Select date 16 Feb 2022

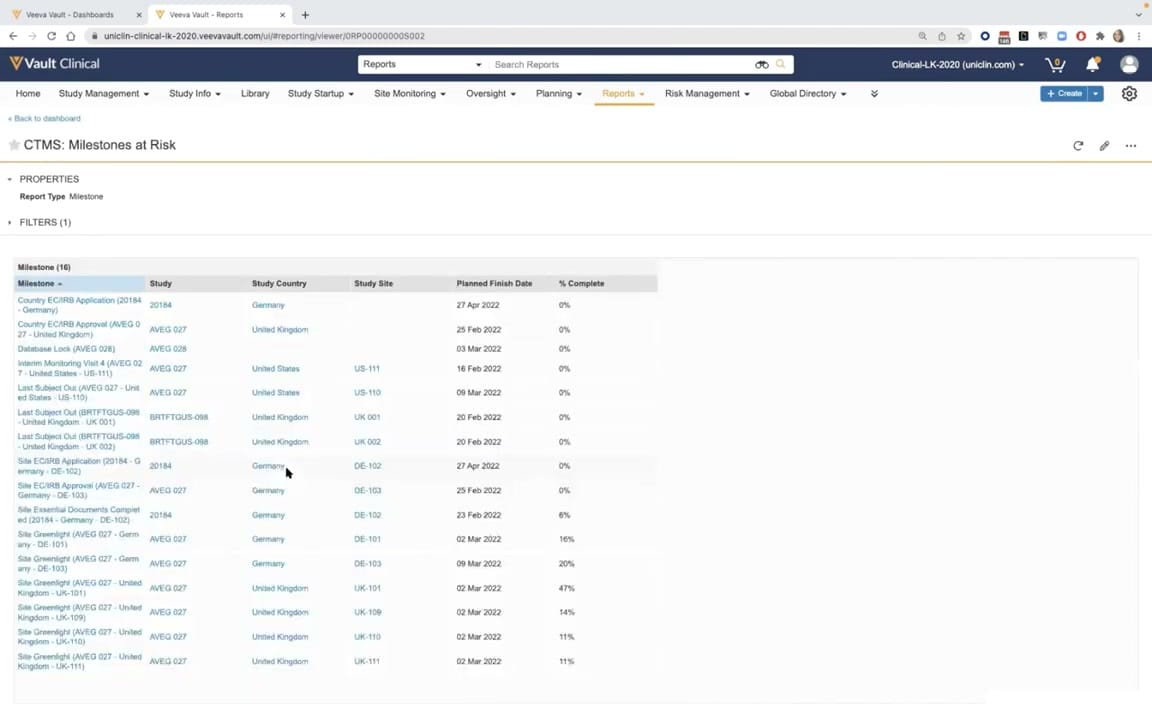click(478, 369)
